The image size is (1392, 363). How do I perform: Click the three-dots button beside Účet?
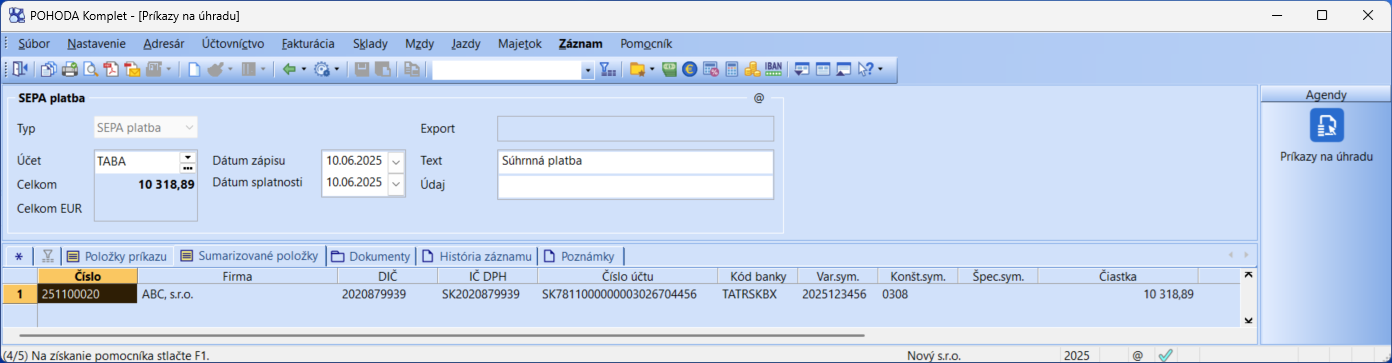[187, 167]
